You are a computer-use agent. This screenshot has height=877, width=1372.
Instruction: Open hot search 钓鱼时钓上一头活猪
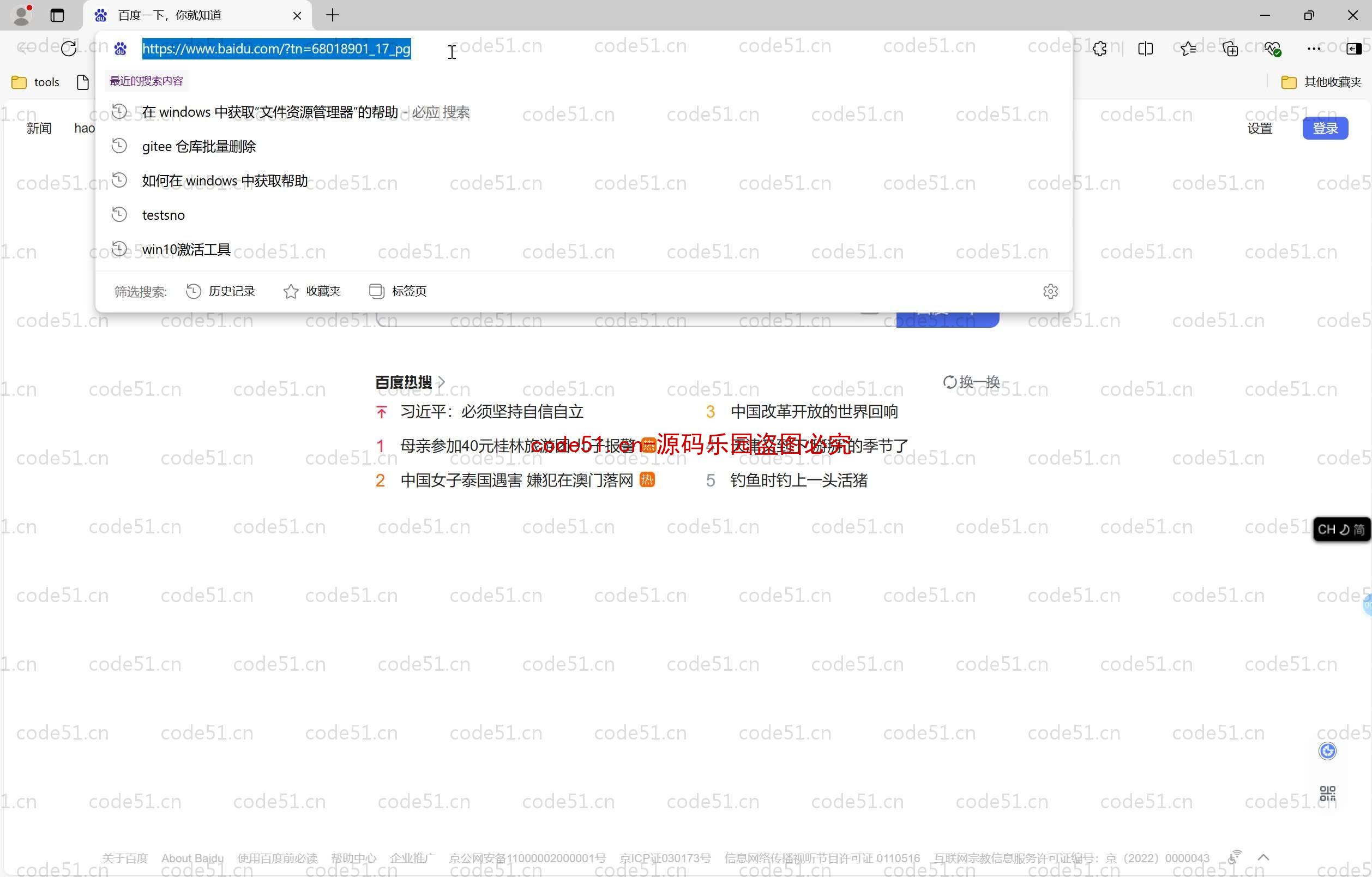pyautogui.click(x=799, y=480)
